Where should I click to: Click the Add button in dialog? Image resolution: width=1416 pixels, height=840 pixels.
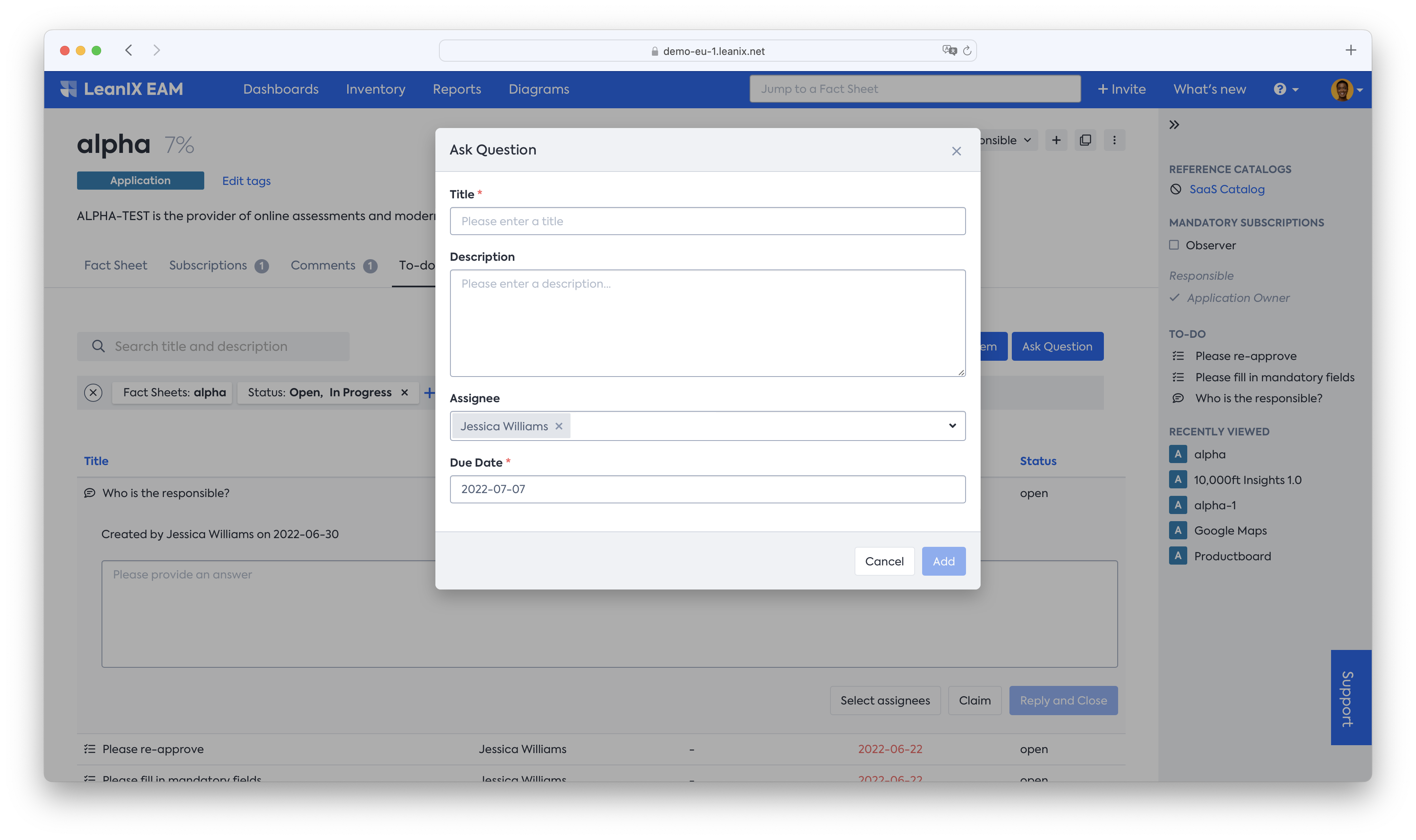[943, 561]
